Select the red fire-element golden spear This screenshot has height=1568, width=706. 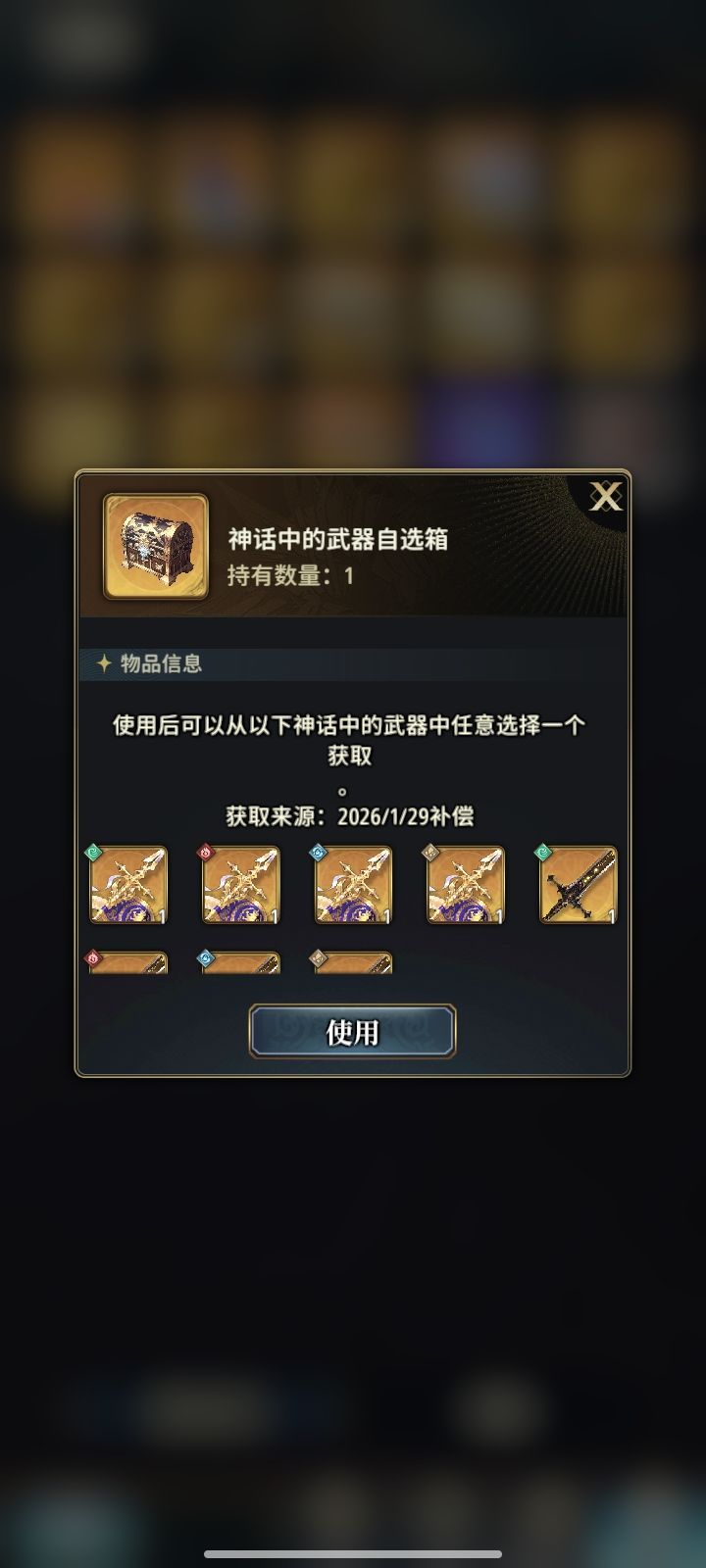[240, 885]
